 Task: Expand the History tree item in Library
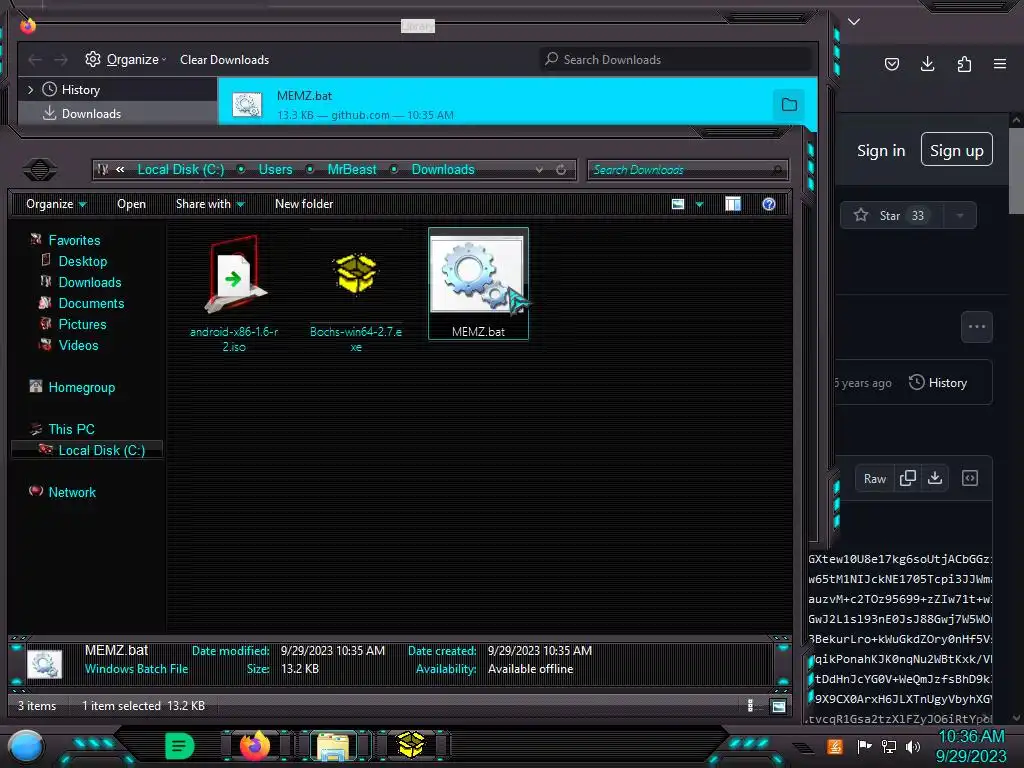[x=30, y=89]
